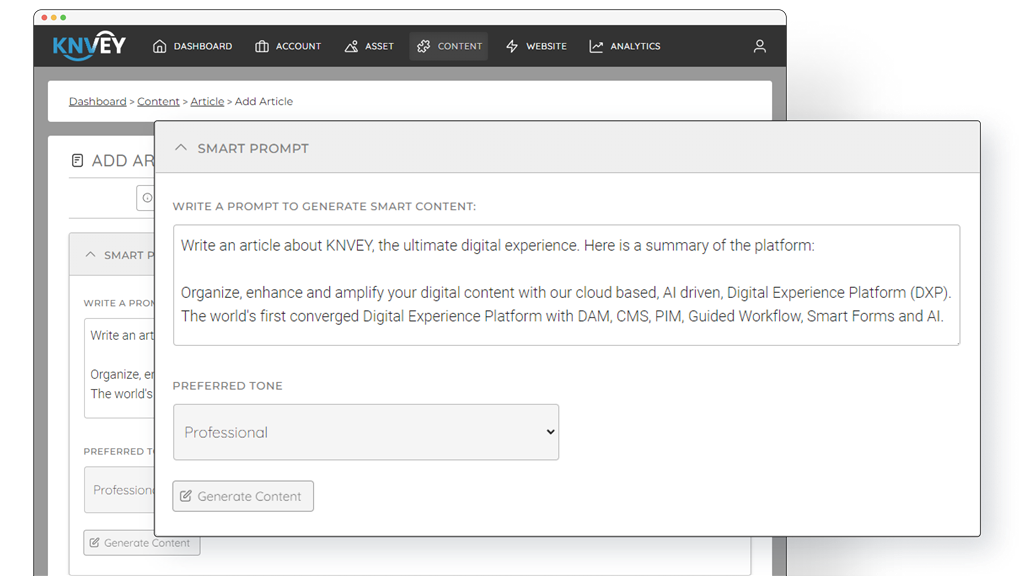Click the Analytics chart icon
The height and width of the screenshot is (576, 1024).
596,46
